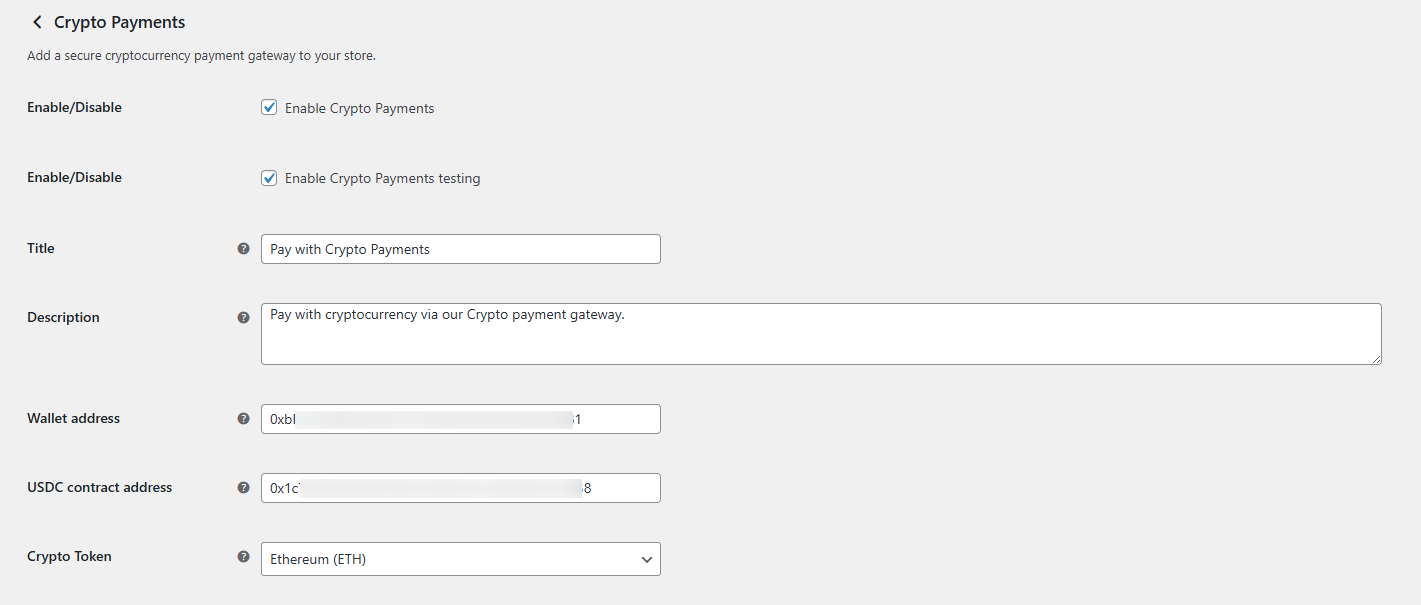This screenshot has height=605, width=1421.
Task: Toggle the Enable Crypto Payments testing checkbox
Action: 269,178
